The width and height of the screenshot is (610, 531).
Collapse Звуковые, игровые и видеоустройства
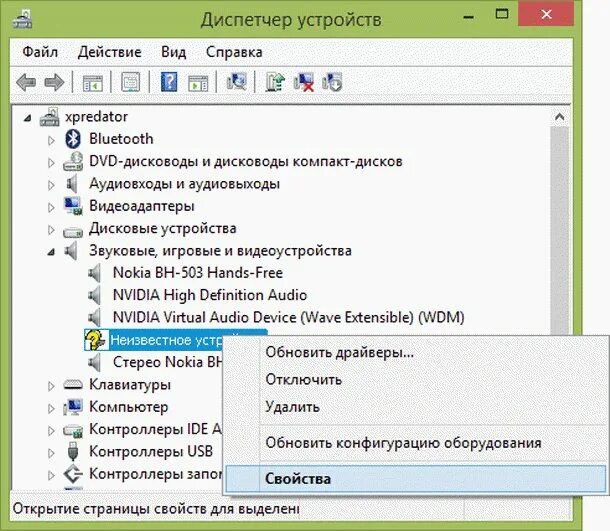point(51,252)
